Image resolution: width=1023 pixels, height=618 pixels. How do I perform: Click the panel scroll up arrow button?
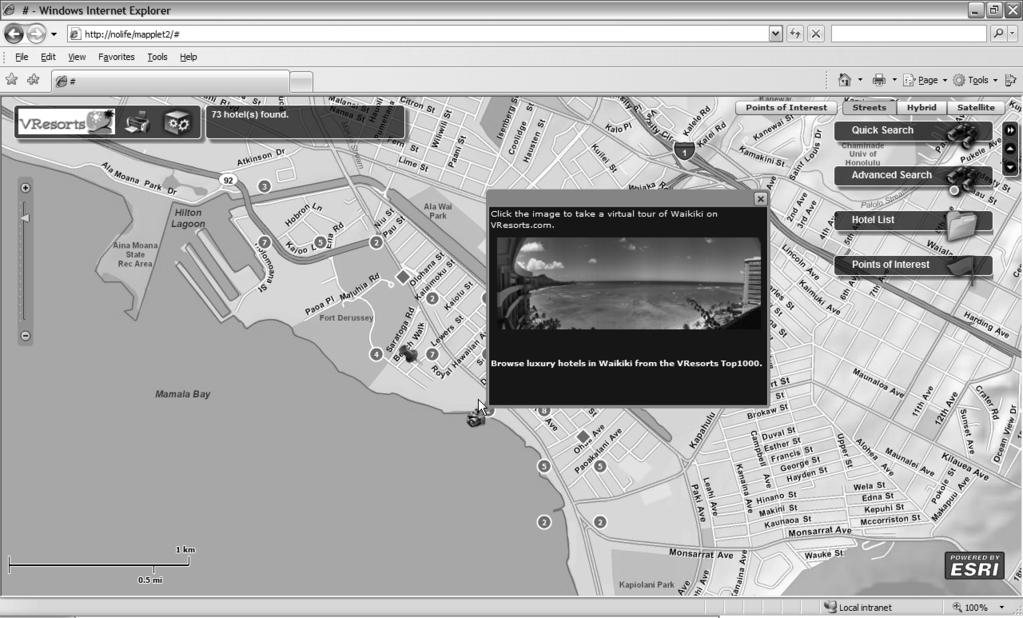click(x=1011, y=149)
